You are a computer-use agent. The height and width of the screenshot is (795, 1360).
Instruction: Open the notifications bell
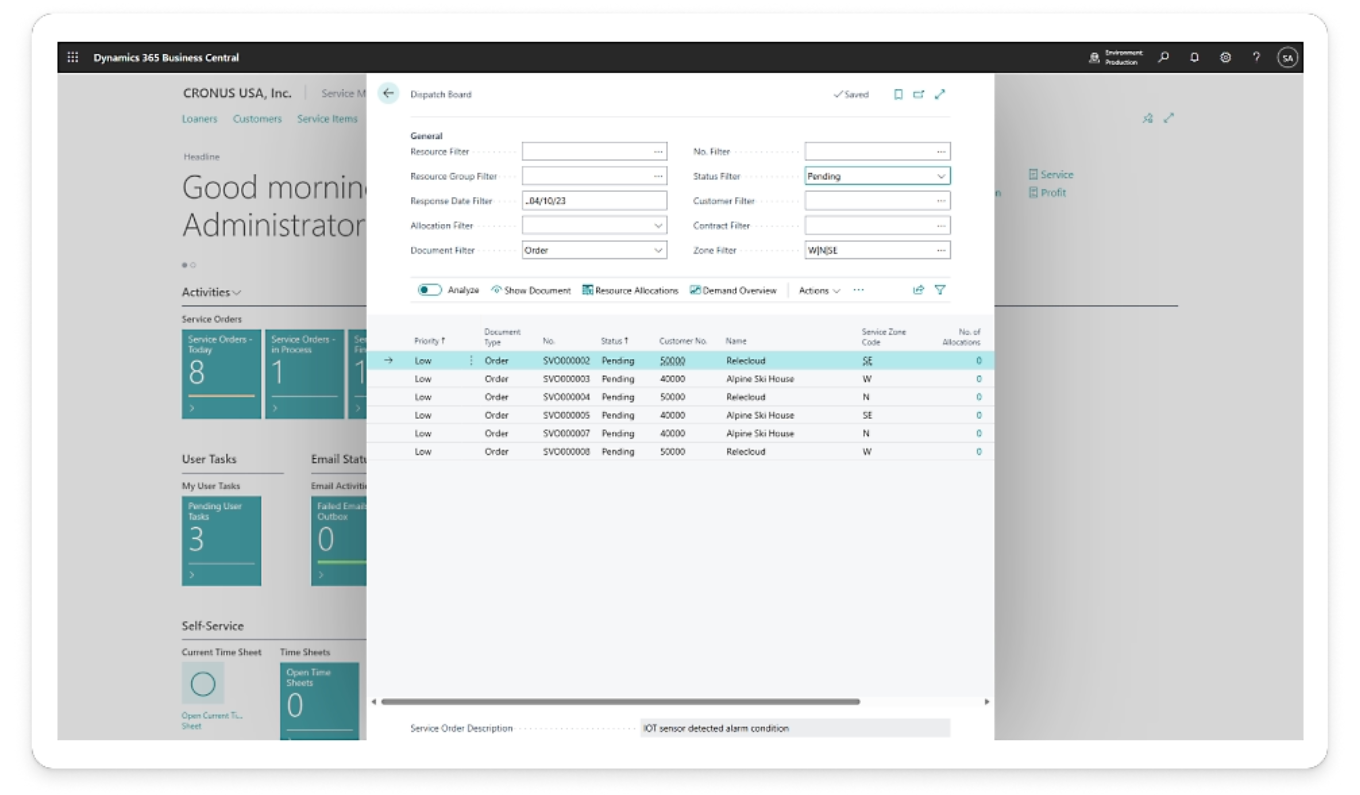coord(1194,58)
